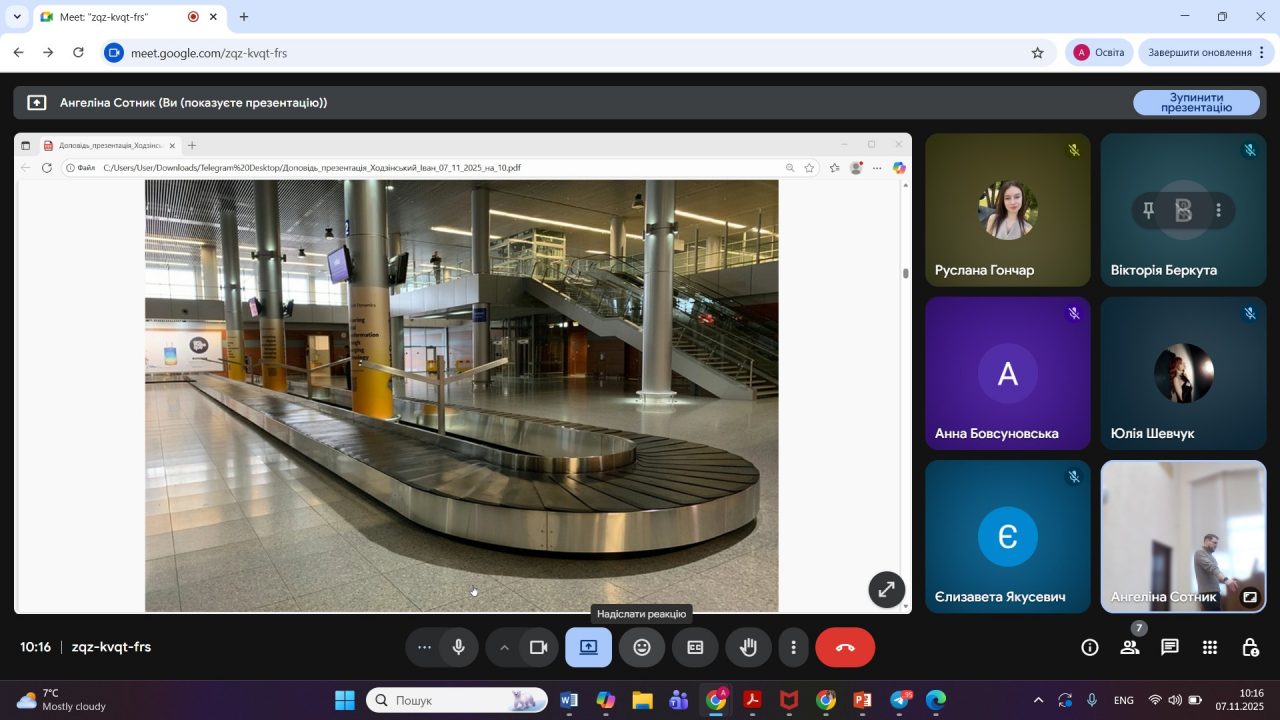
Task: Open the meeting details info icon
Action: tap(1090, 647)
